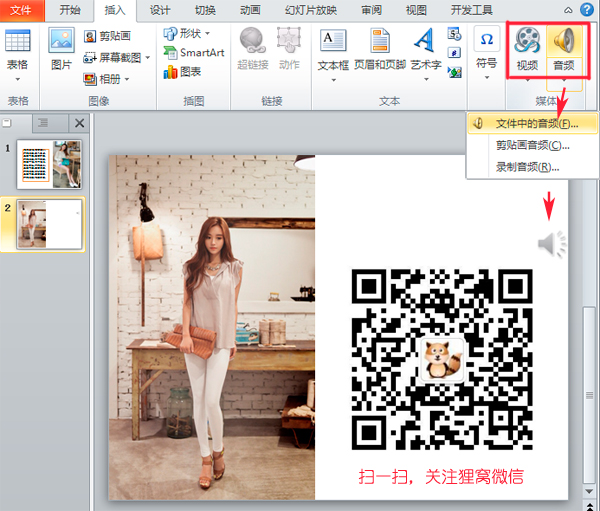Click the text 扫一扫，关注狸窝微信

[440, 477]
